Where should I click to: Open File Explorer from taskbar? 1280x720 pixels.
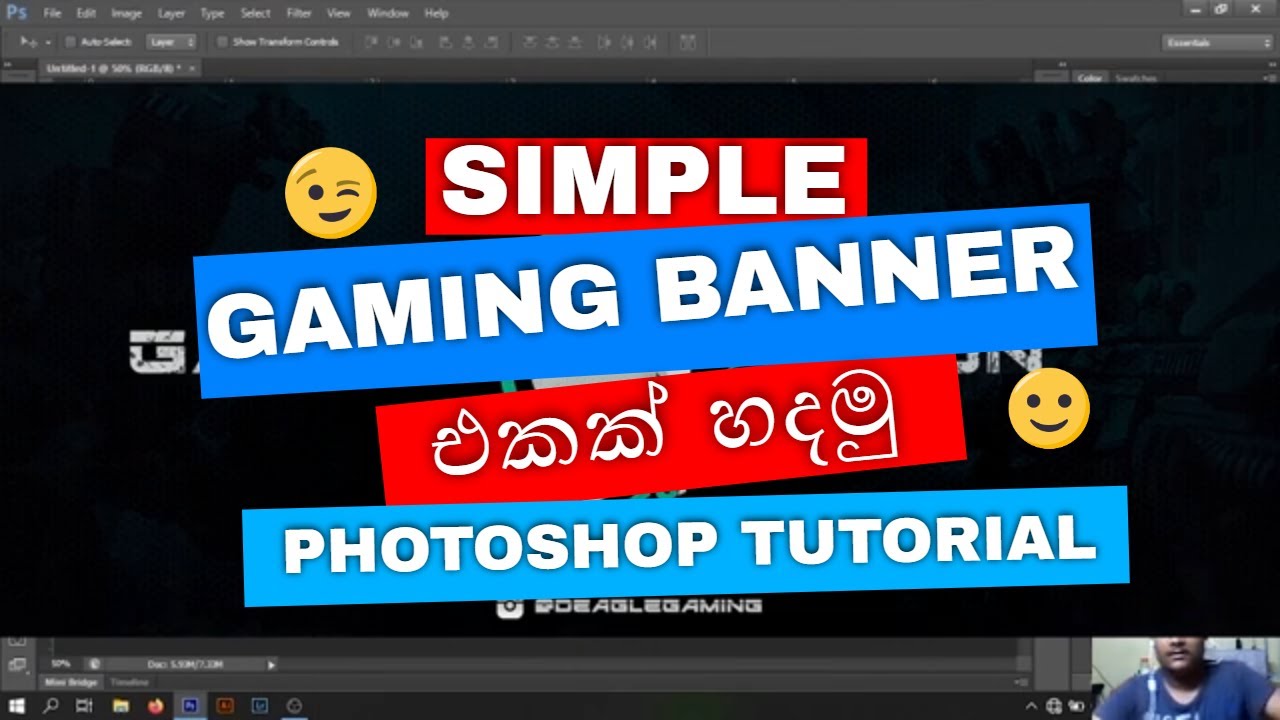[121, 706]
